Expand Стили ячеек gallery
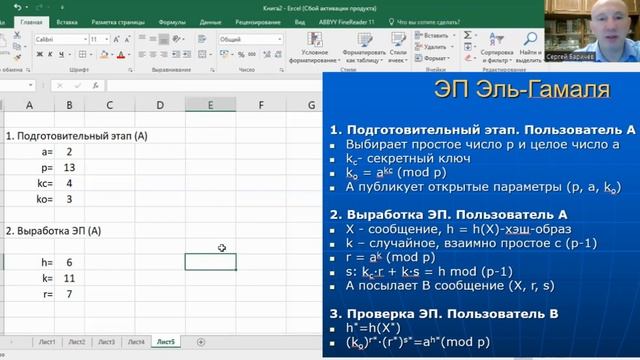This screenshot has width=640, height=360. coord(398,48)
